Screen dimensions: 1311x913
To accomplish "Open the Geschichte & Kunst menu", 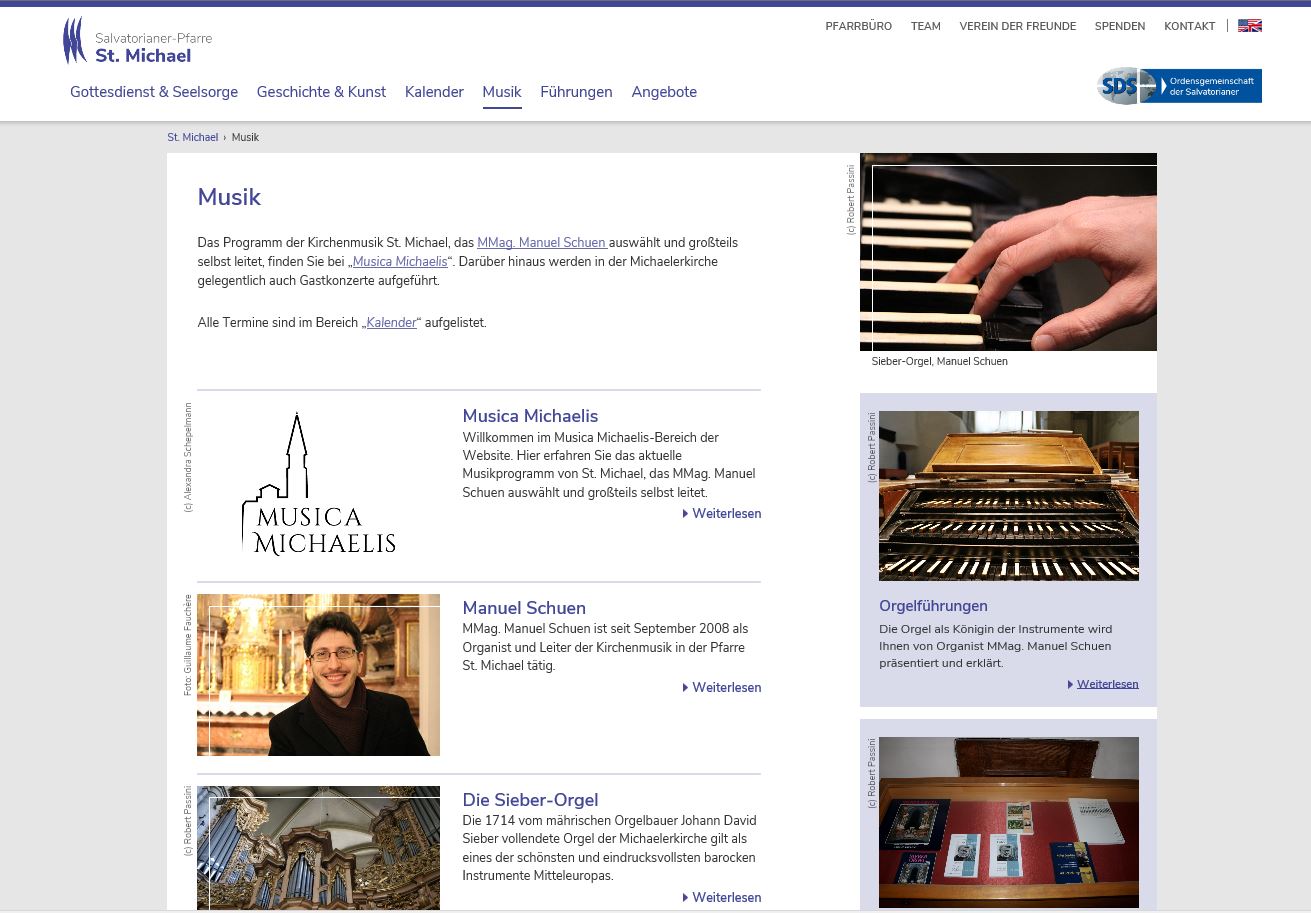I will coord(321,92).
